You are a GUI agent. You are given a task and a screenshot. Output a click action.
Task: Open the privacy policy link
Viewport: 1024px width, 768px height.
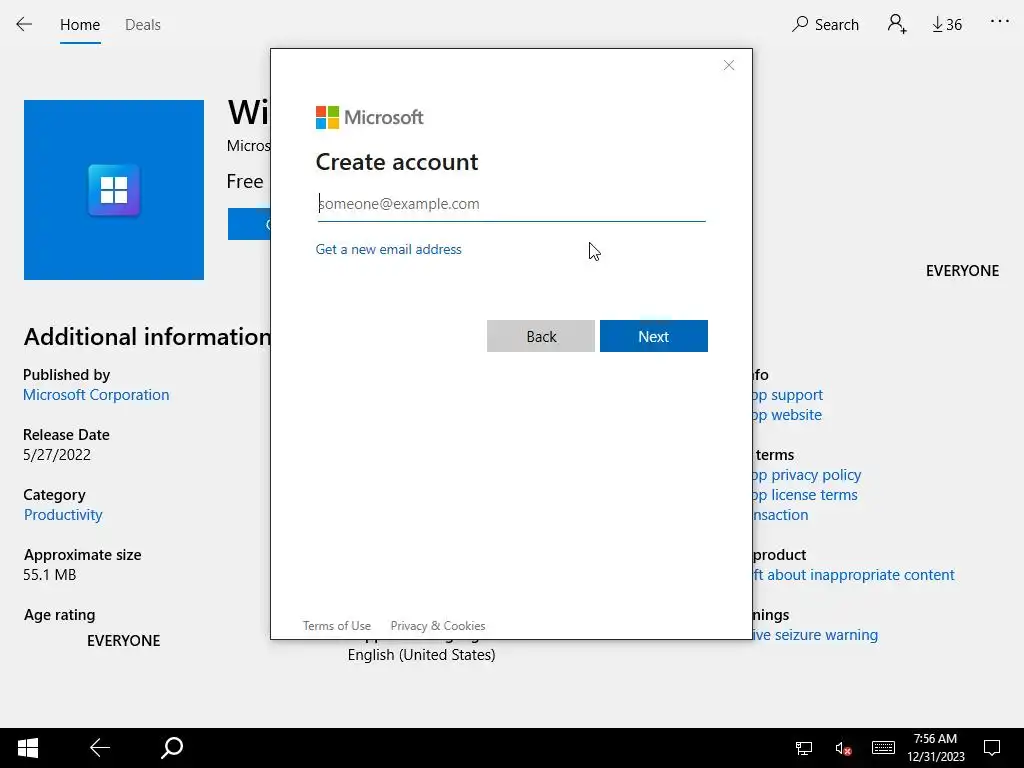[x=807, y=475]
